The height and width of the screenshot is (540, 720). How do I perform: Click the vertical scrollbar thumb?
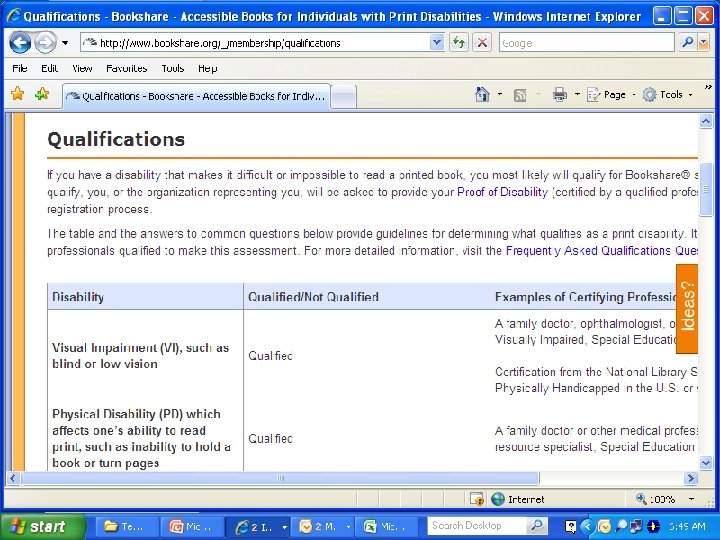point(706,189)
